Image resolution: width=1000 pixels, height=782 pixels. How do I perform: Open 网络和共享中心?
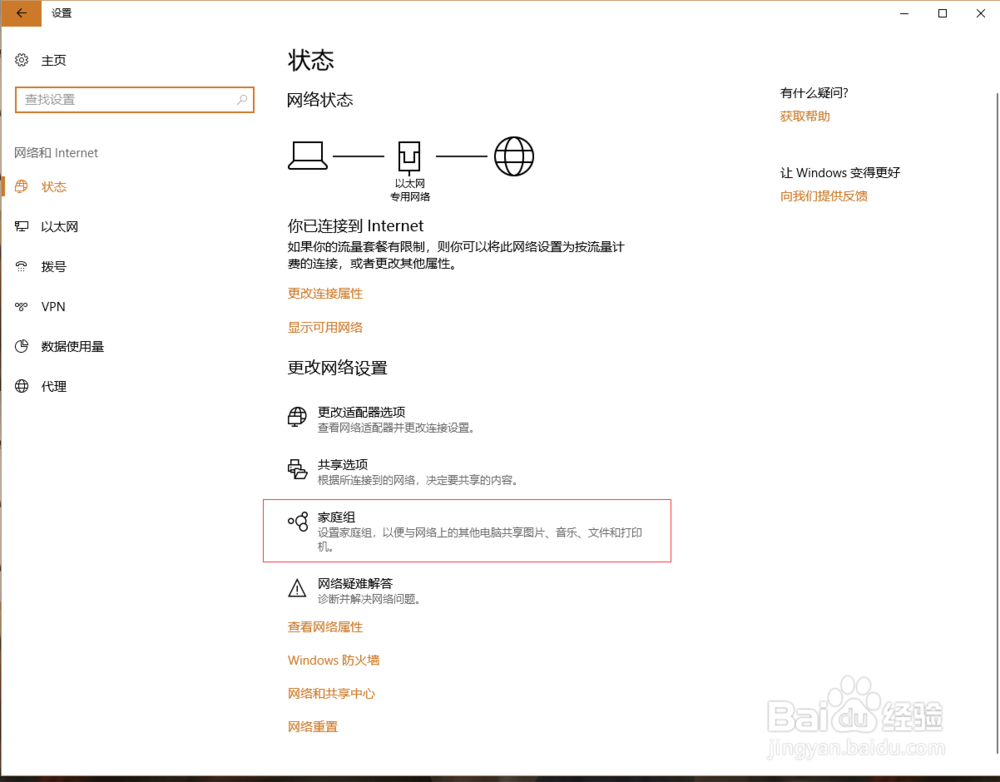(332, 693)
